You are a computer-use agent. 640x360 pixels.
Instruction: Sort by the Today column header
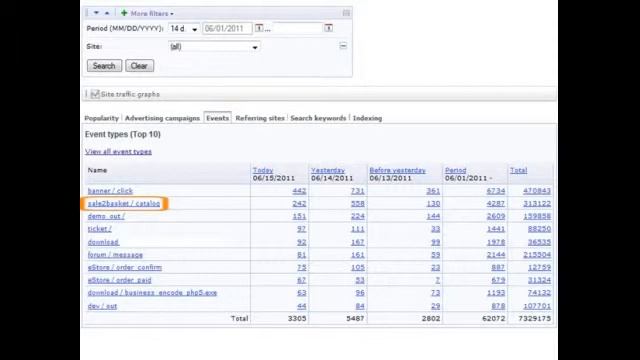(x=263, y=170)
